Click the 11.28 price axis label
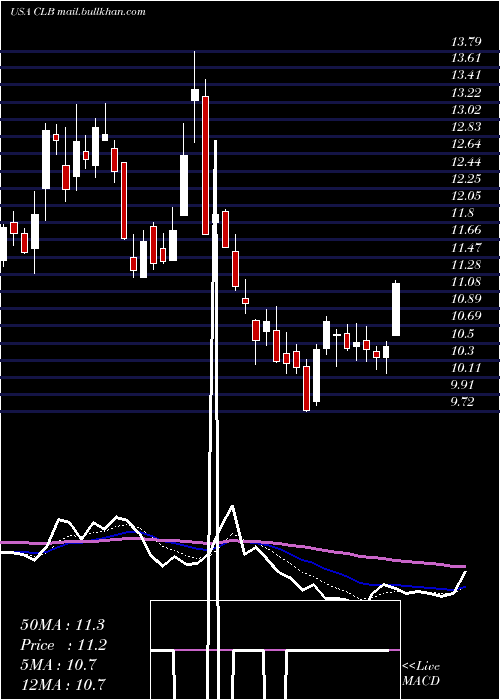This screenshot has width=500, height=700. (466, 265)
